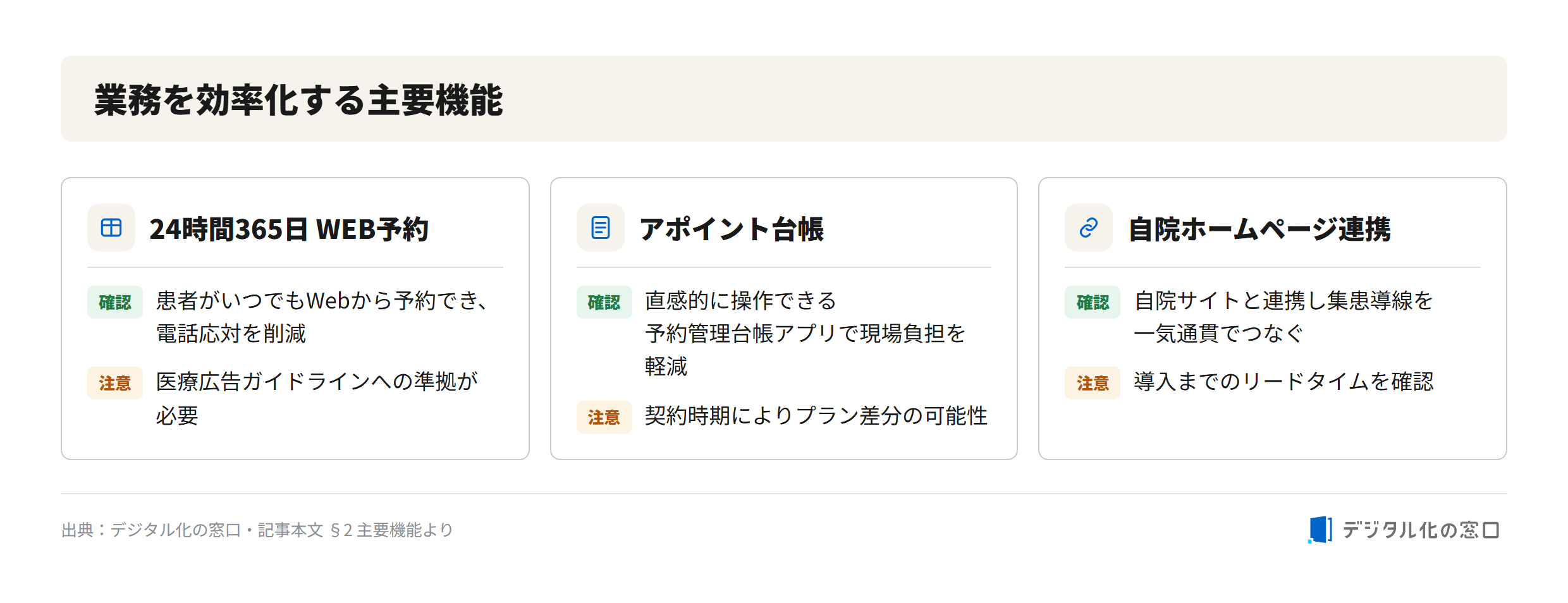
Task: Click the blue デジタル化の窓口 logo icon
Action: click(x=1320, y=530)
